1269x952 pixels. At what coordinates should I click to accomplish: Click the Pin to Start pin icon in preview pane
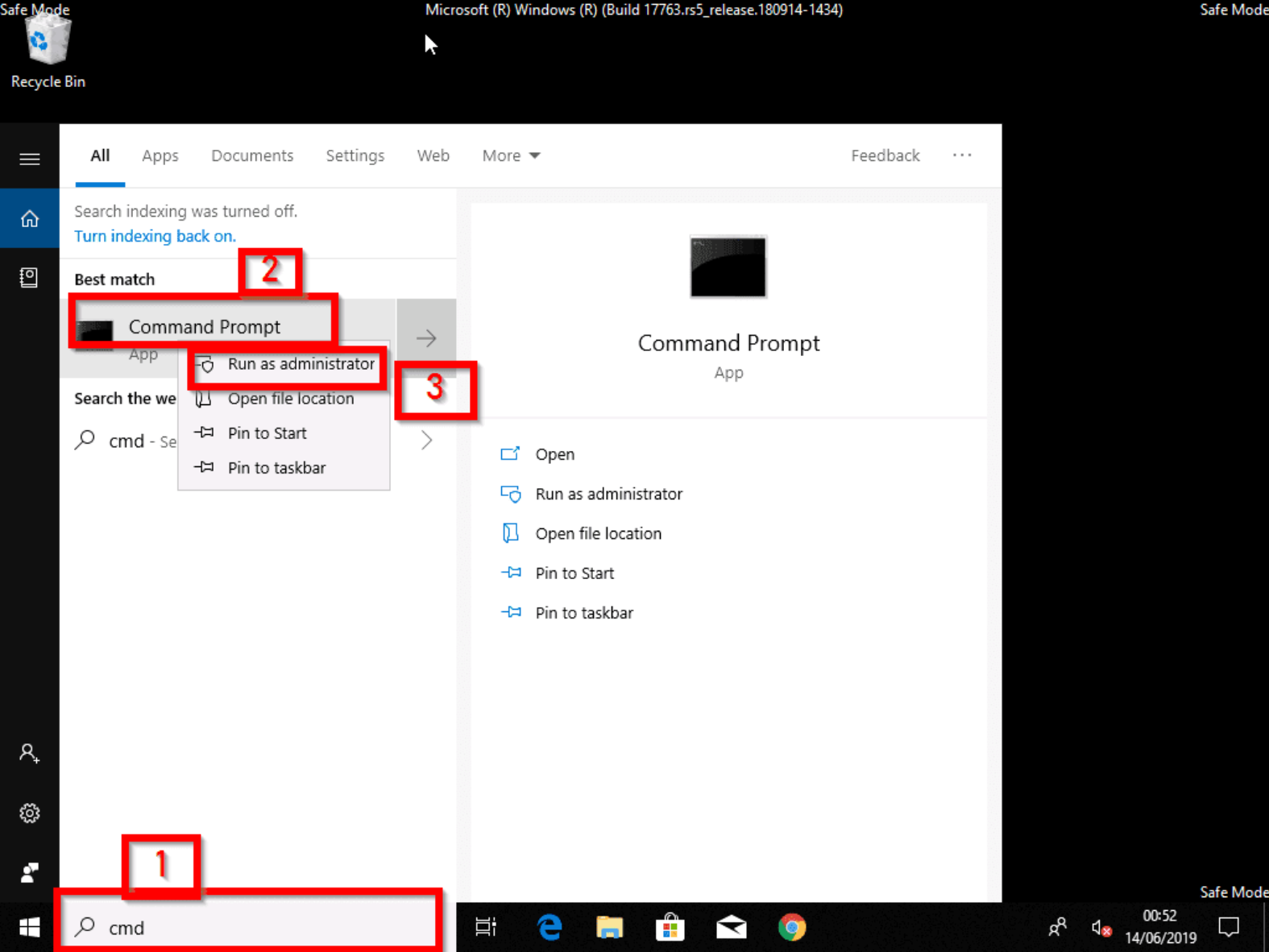pos(511,573)
